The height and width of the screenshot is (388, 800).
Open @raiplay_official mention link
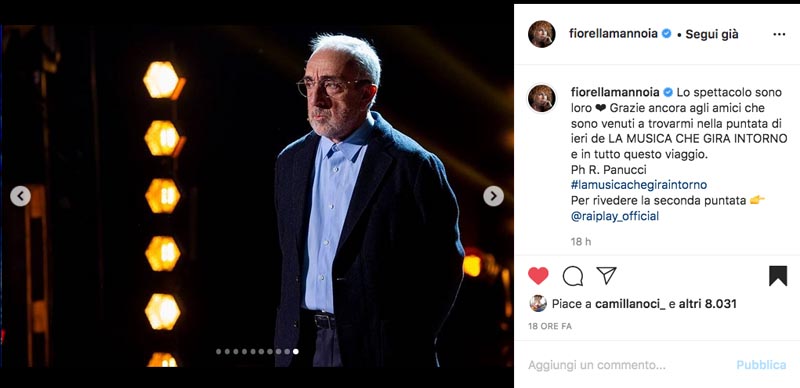(x=615, y=216)
